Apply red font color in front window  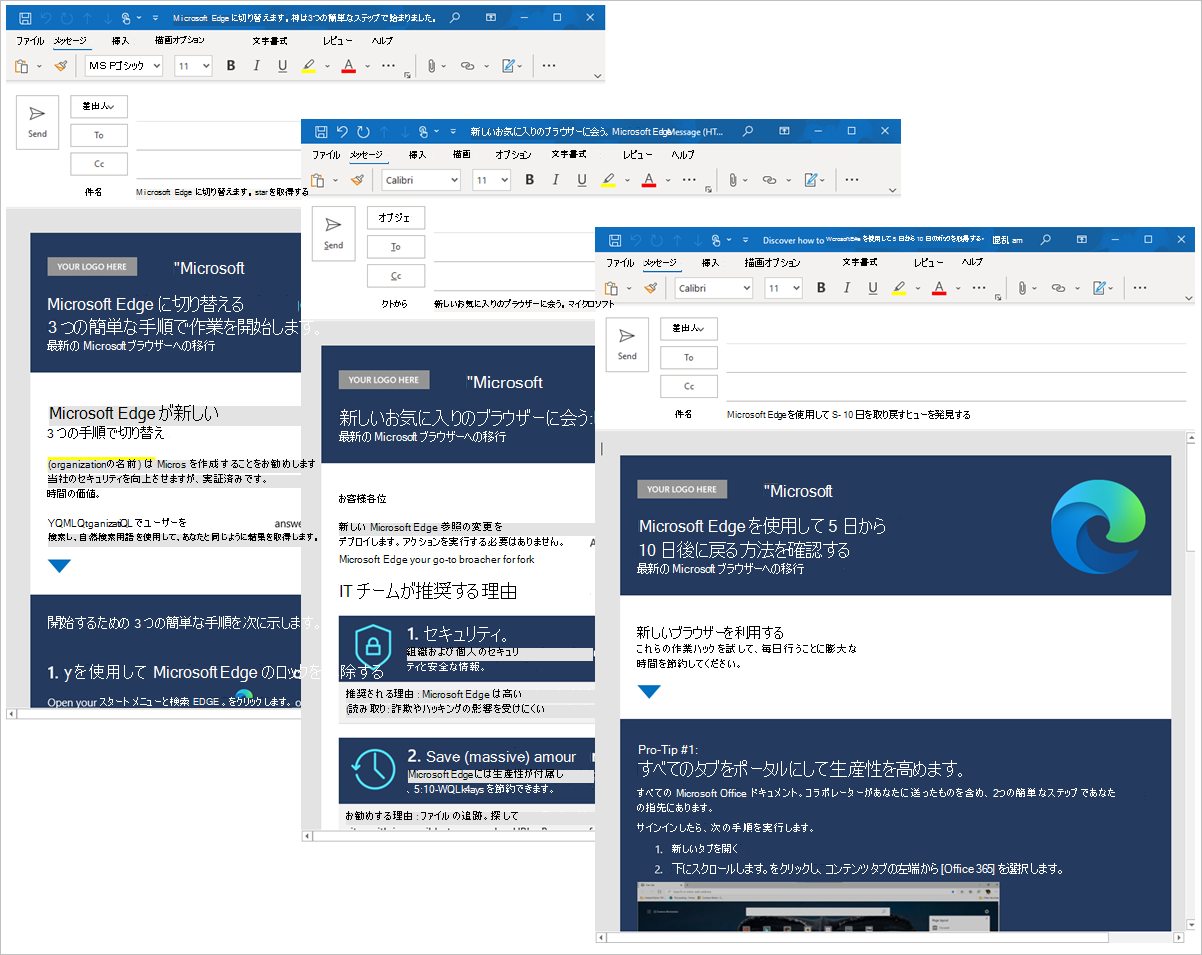(939, 288)
